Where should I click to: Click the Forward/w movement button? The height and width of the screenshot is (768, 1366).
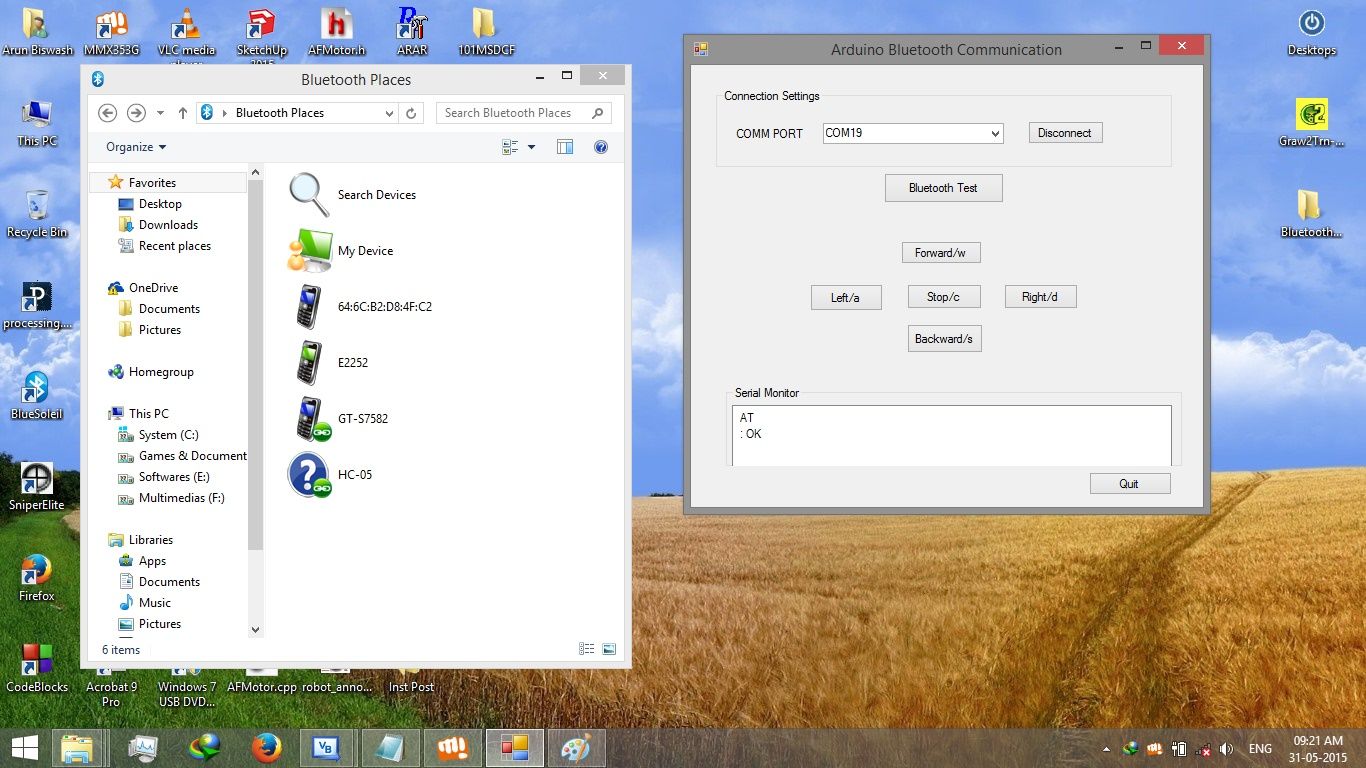[940, 252]
